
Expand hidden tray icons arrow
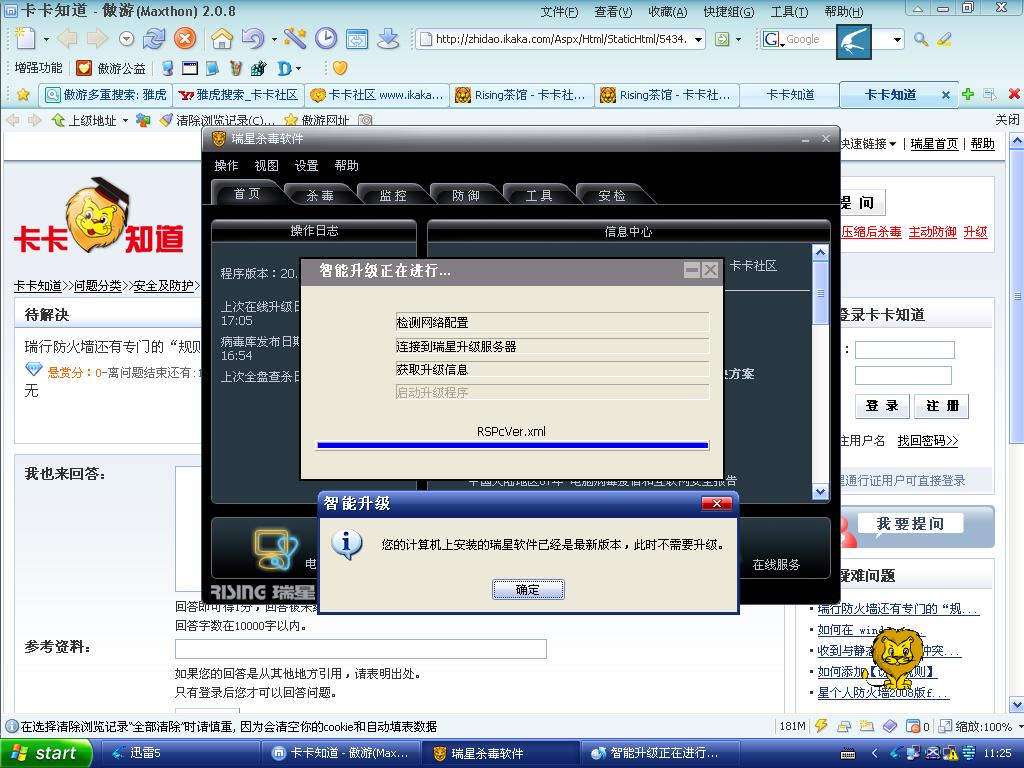(875, 754)
